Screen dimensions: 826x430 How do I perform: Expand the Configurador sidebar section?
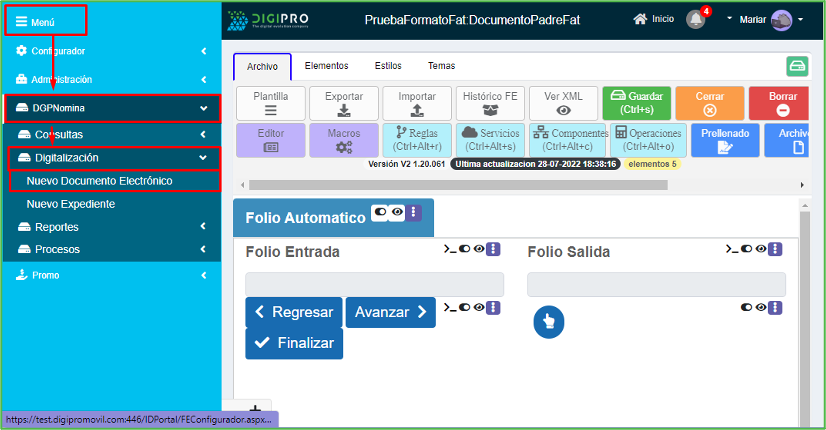pos(110,51)
